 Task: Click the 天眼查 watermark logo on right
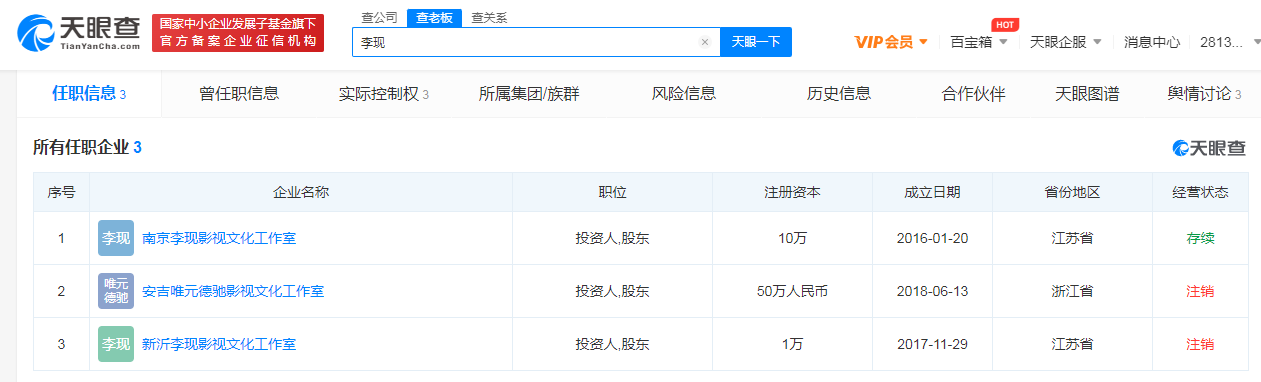tap(1209, 148)
